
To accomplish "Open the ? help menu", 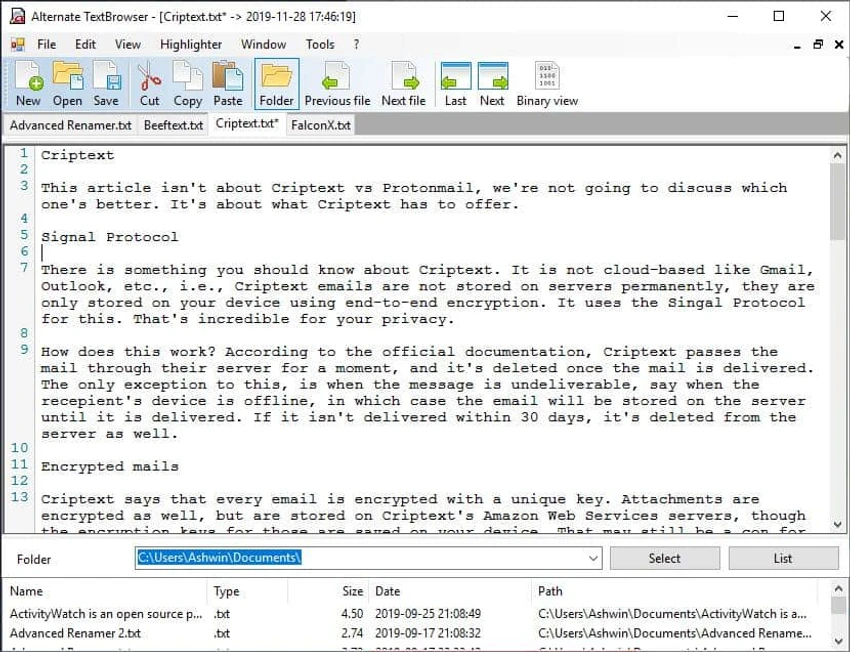I will [356, 44].
